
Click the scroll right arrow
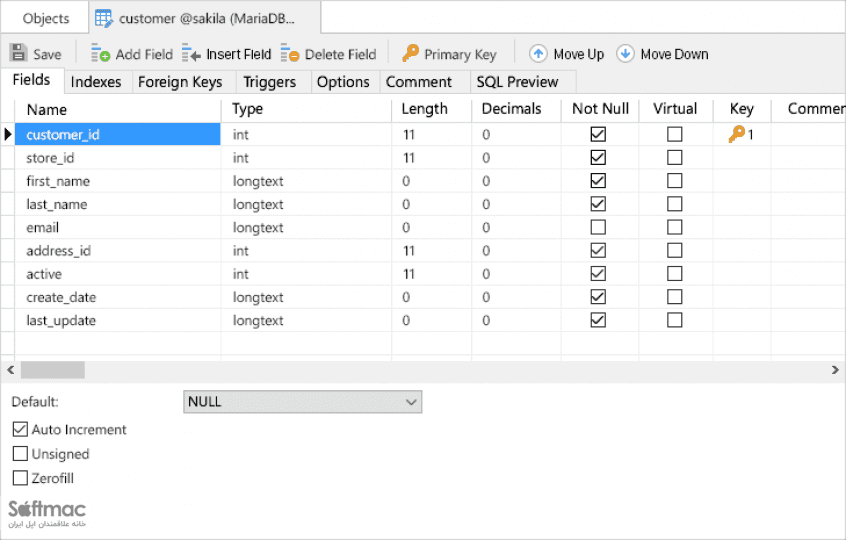click(x=835, y=370)
